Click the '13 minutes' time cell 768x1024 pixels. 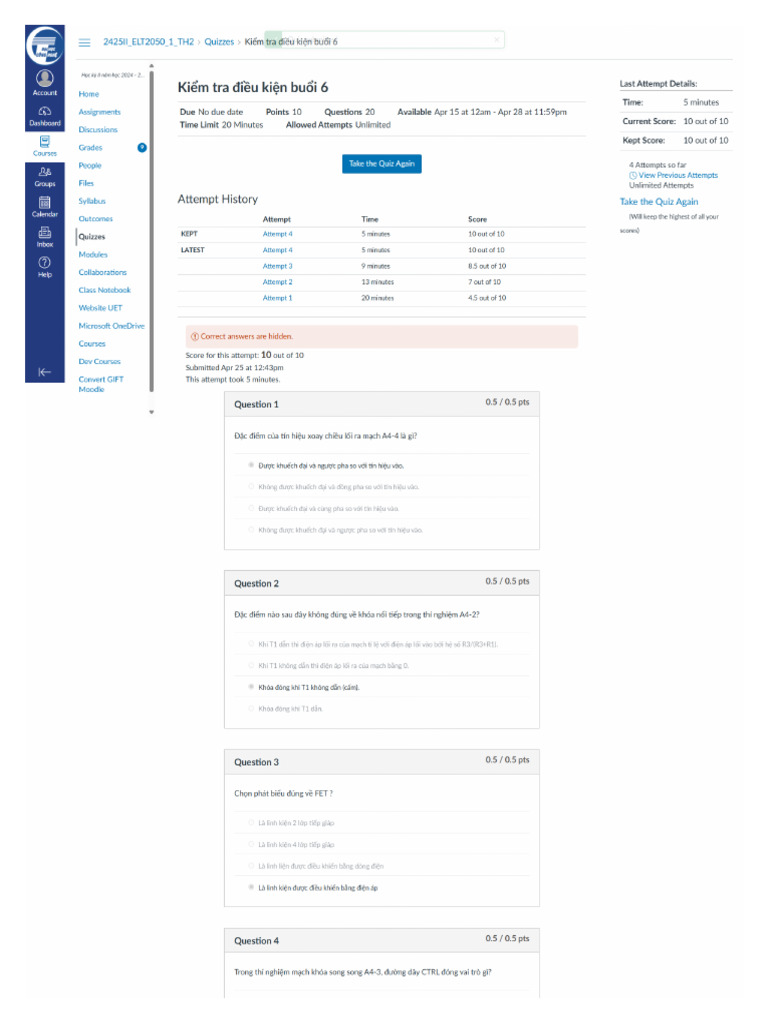point(377,282)
